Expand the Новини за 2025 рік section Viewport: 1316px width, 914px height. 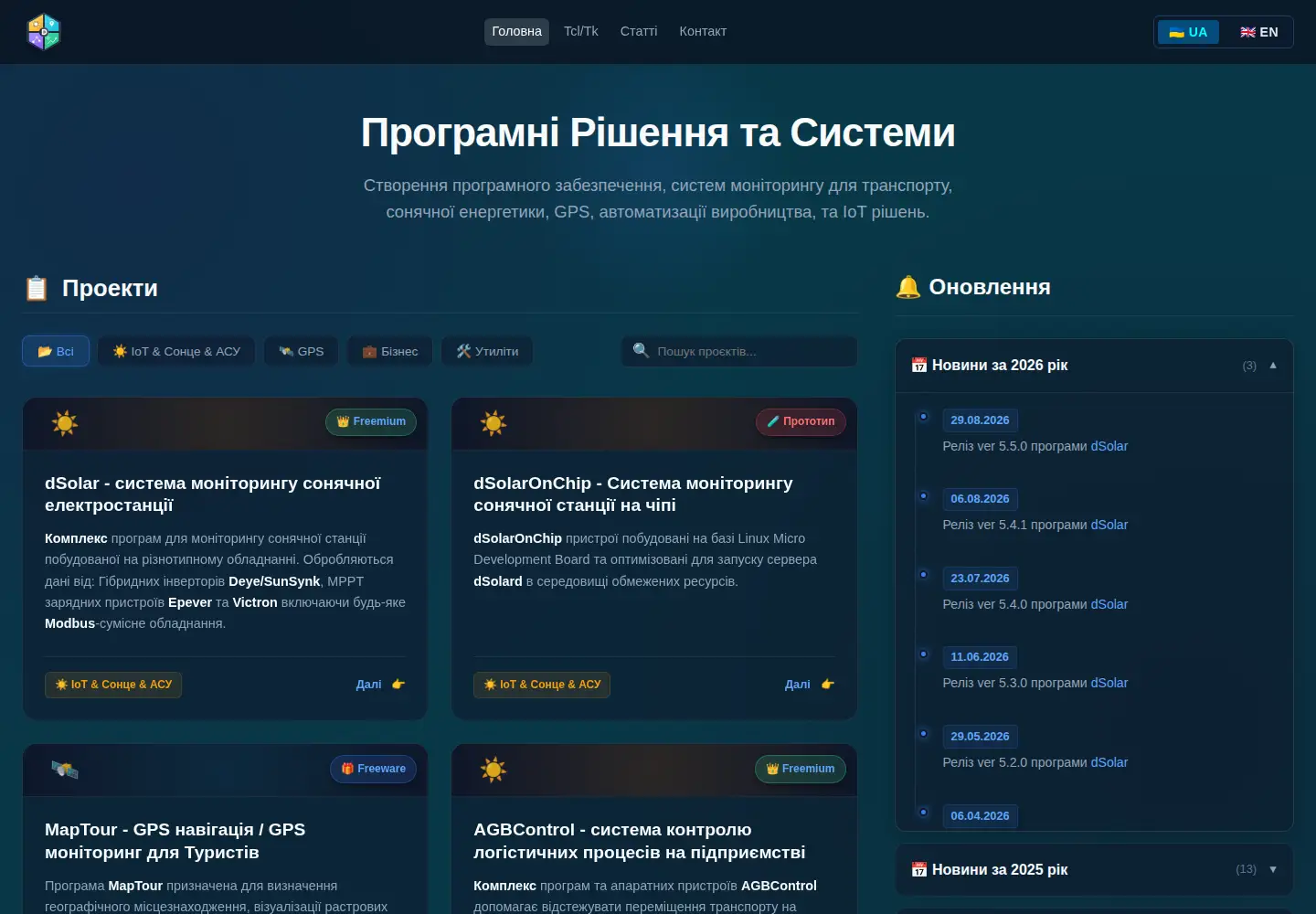click(1094, 869)
